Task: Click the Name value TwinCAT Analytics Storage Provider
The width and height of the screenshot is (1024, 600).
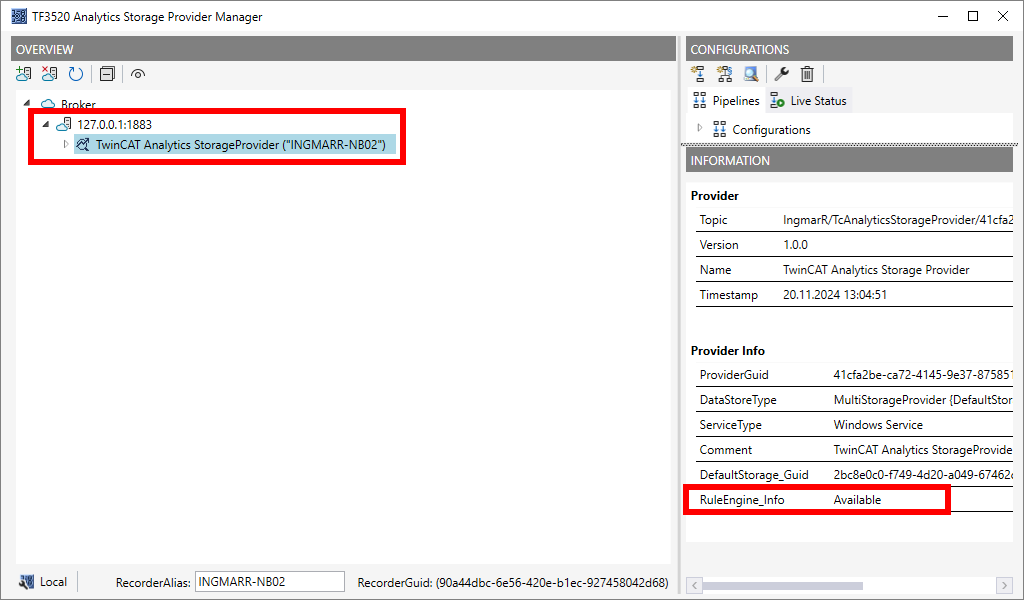Action: click(x=876, y=270)
